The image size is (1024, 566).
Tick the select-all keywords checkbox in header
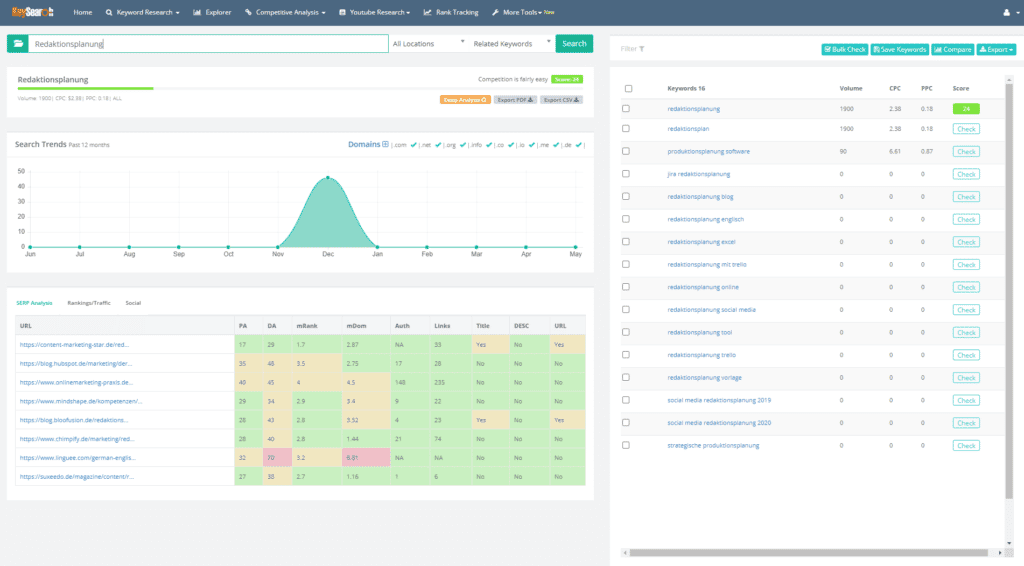[627, 88]
